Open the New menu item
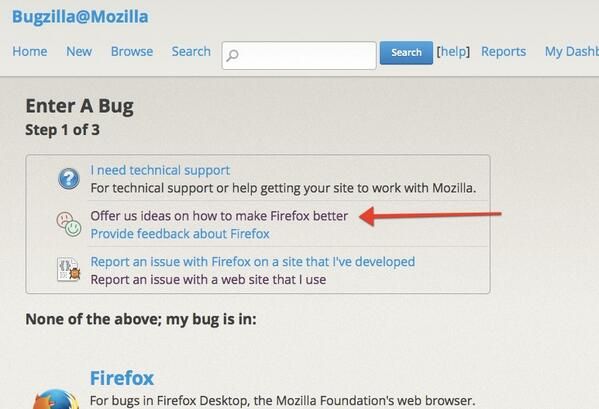 pyautogui.click(x=79, y=51)
